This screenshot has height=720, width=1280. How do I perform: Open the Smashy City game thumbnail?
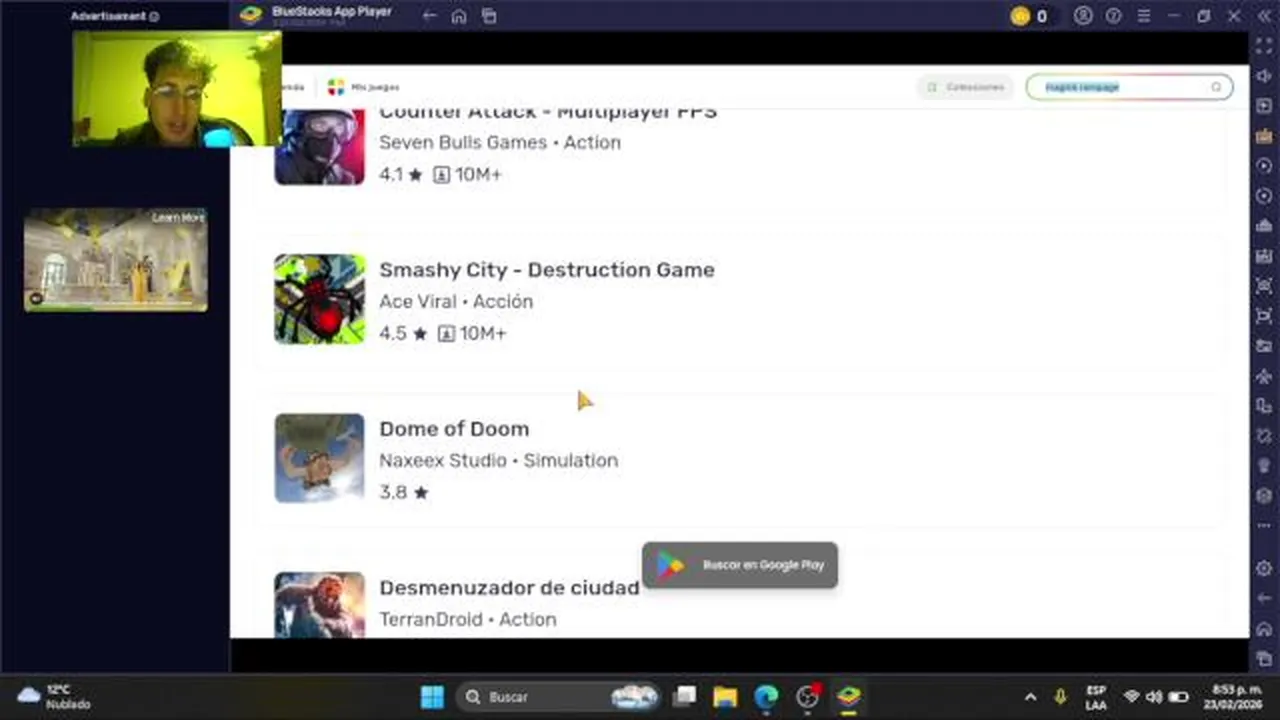(x=320, y=299)
